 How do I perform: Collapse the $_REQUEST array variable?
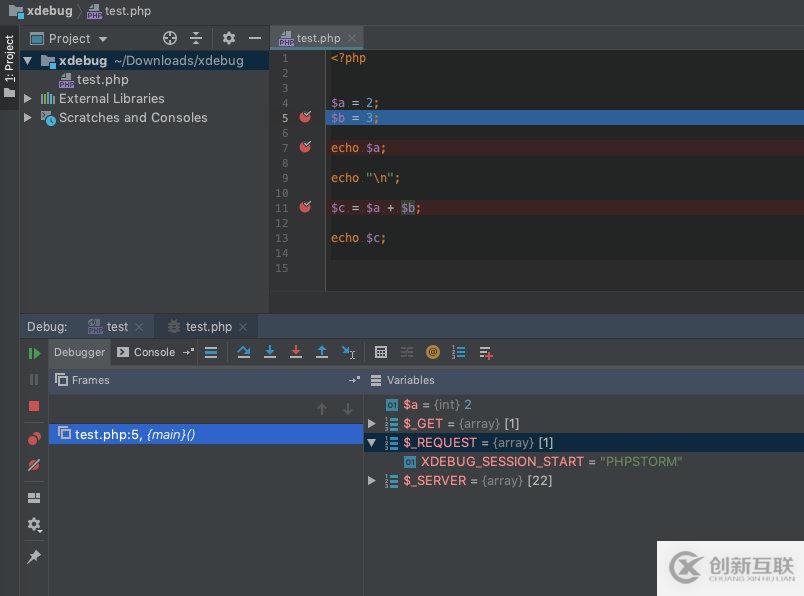pyautogui.click(x=372, y=443)
